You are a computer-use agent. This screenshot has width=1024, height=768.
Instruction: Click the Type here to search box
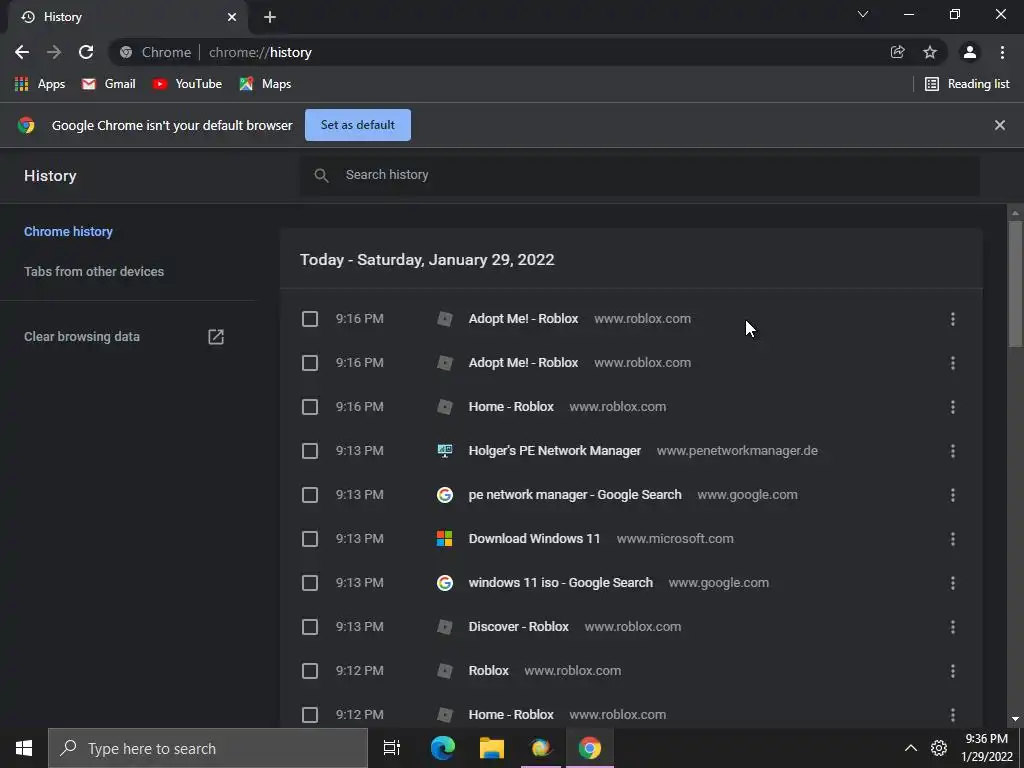click(x=208, y=748)
